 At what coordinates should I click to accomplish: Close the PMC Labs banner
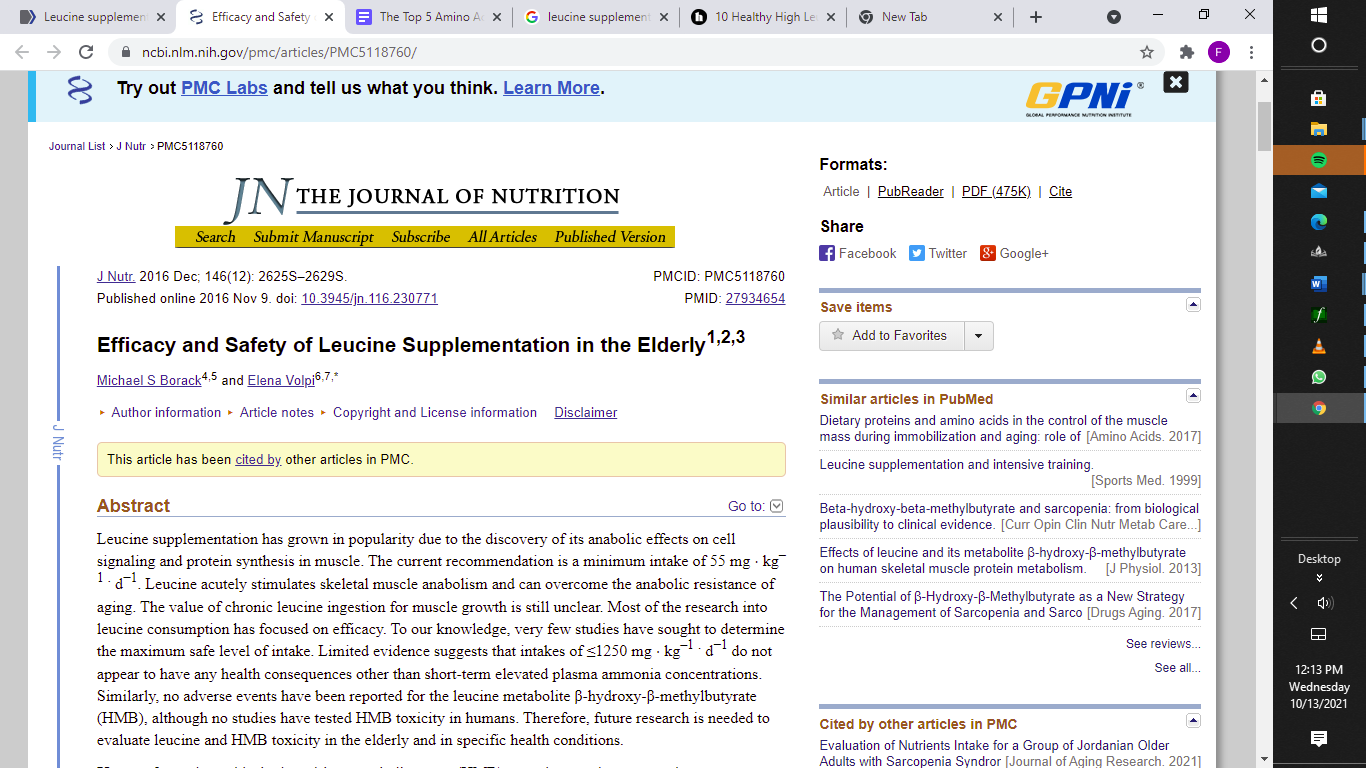pos(1176,82)
